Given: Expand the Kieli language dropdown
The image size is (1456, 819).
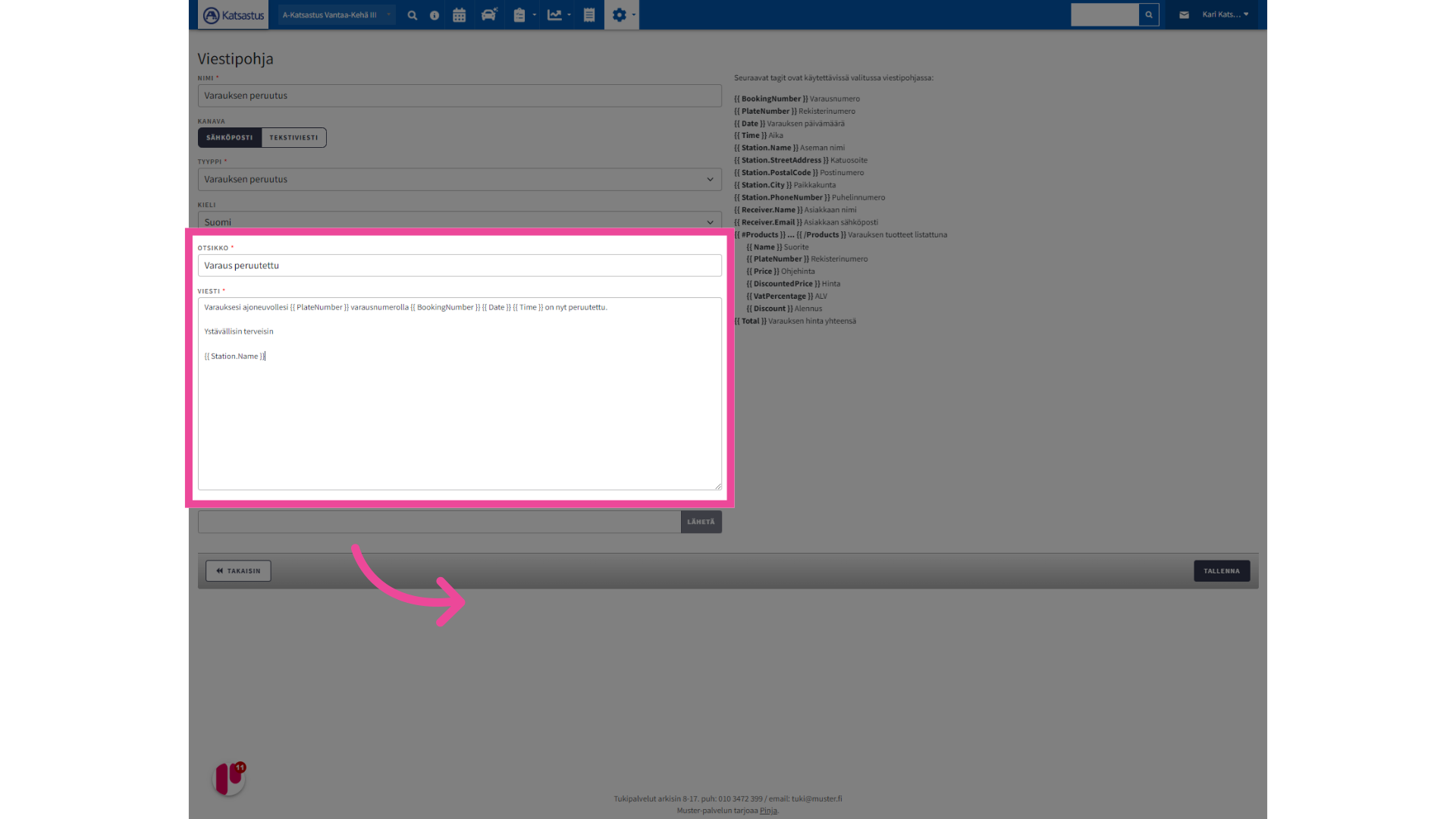Looking at the screenshot, I should (x=460, y=221).
